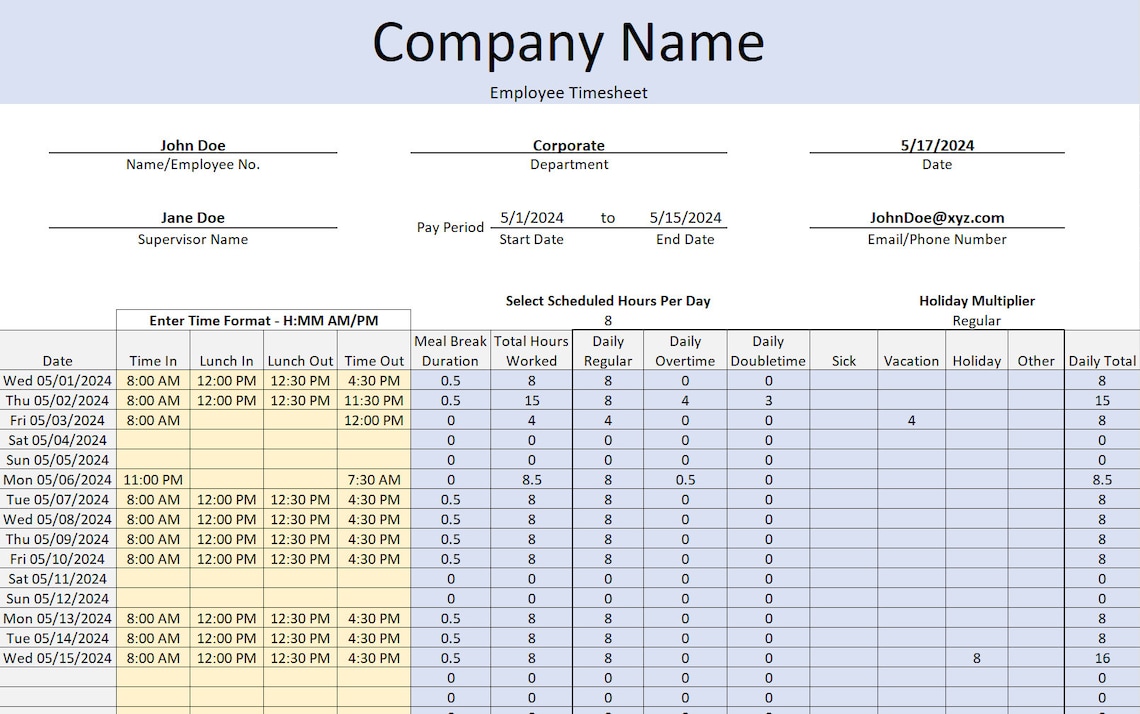Viewport: 1140px width, 714px height.
Task: Click the Daily Total column header
Action: tap(1101, 361)
